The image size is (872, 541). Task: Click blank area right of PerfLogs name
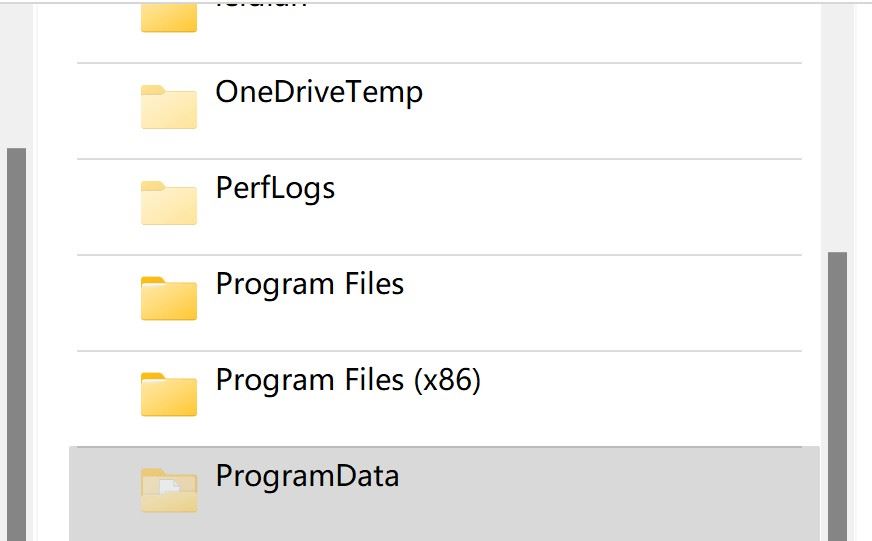point(580,206)
